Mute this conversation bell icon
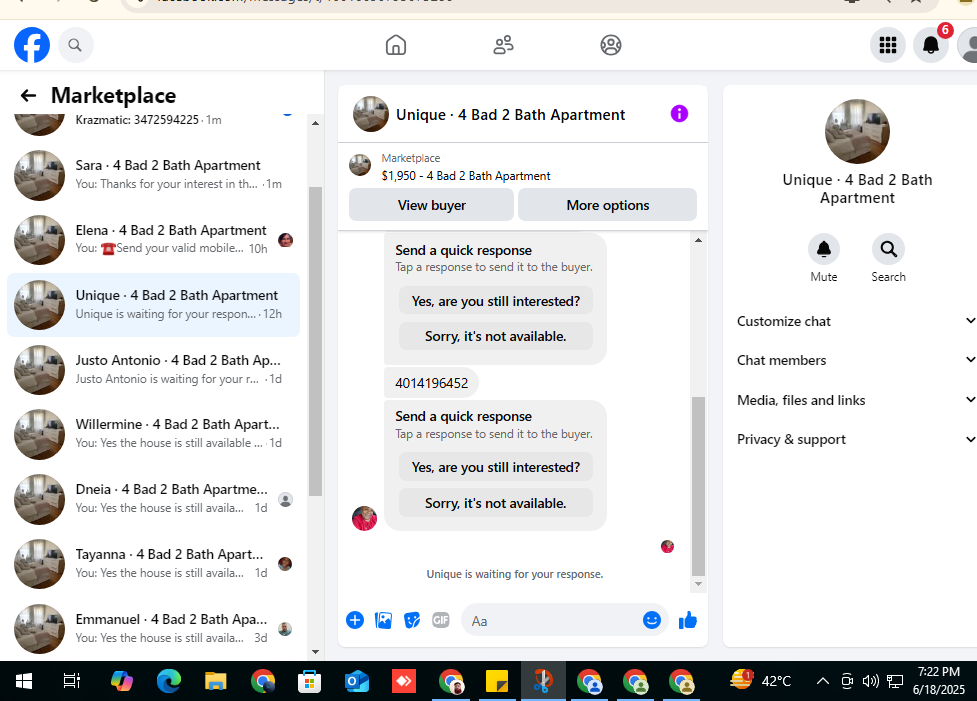The height and width of the screenshot is (701, 977). pyautogui.click(x=824, y=249)
